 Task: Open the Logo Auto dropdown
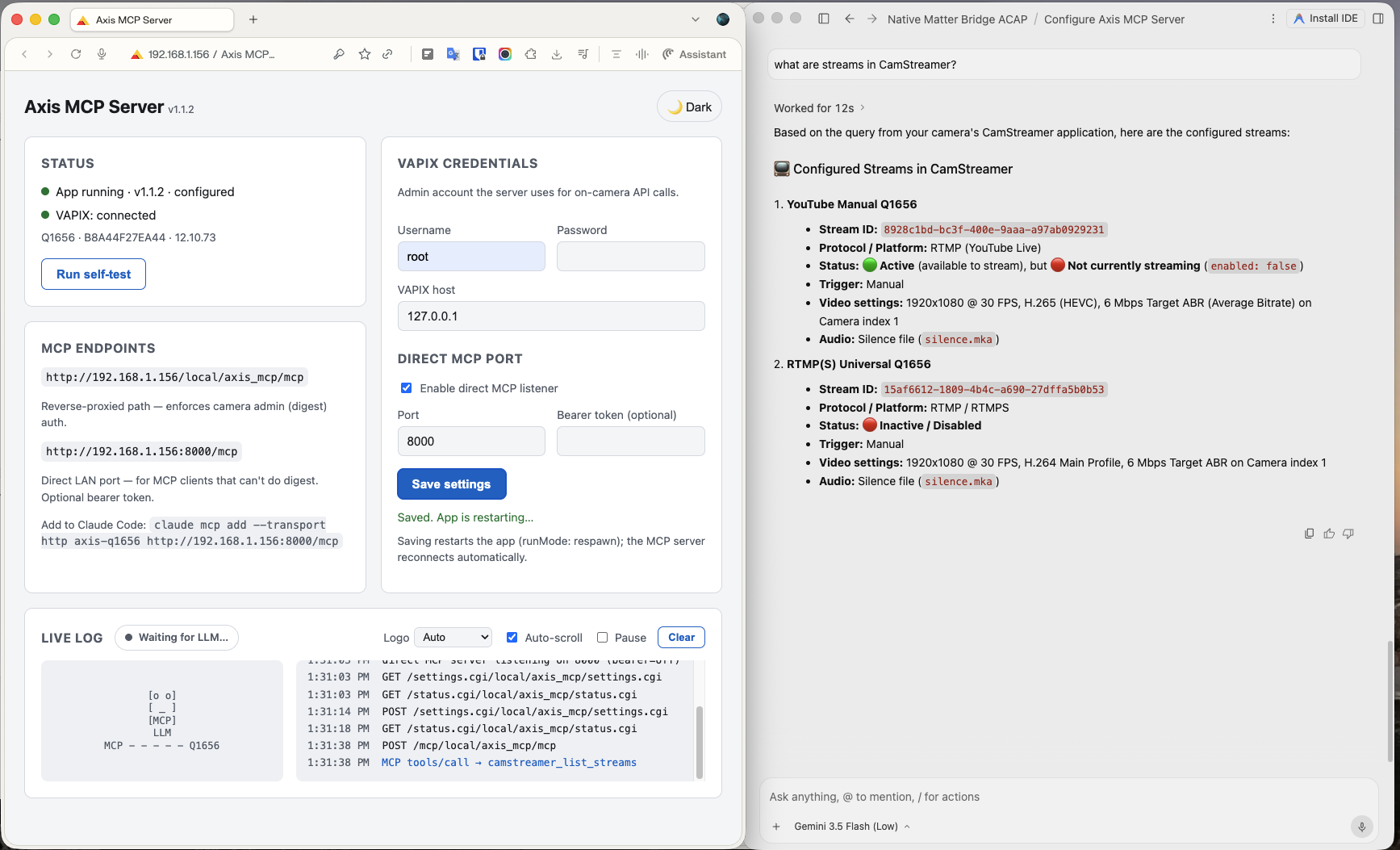(x=453, y=638)
